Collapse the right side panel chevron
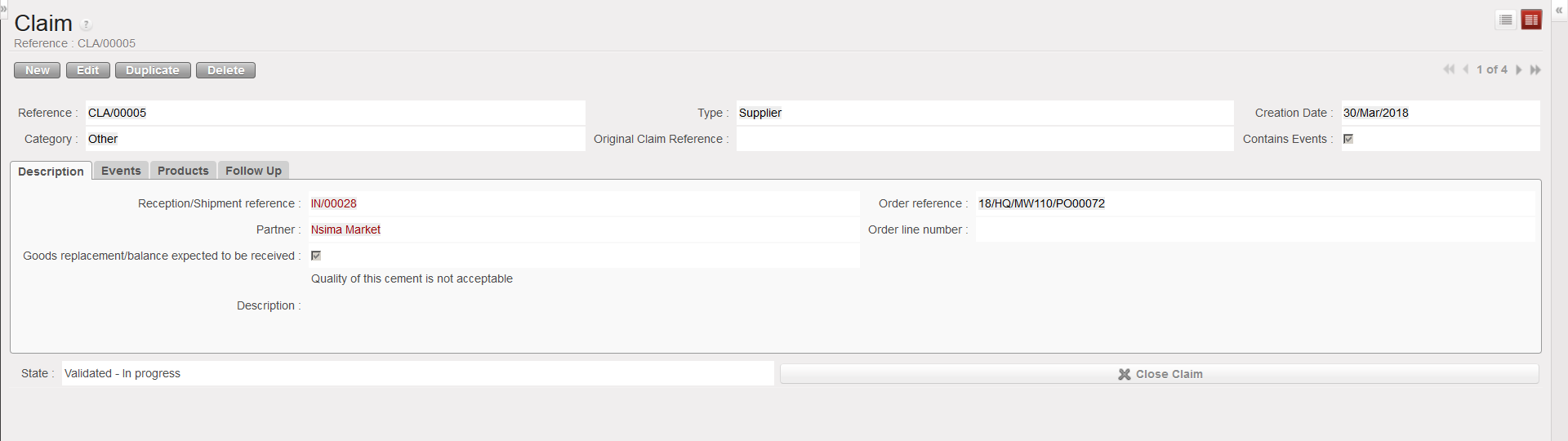Image resolution: width=1568 pixels, height=441 pixels. [1559, 10]
